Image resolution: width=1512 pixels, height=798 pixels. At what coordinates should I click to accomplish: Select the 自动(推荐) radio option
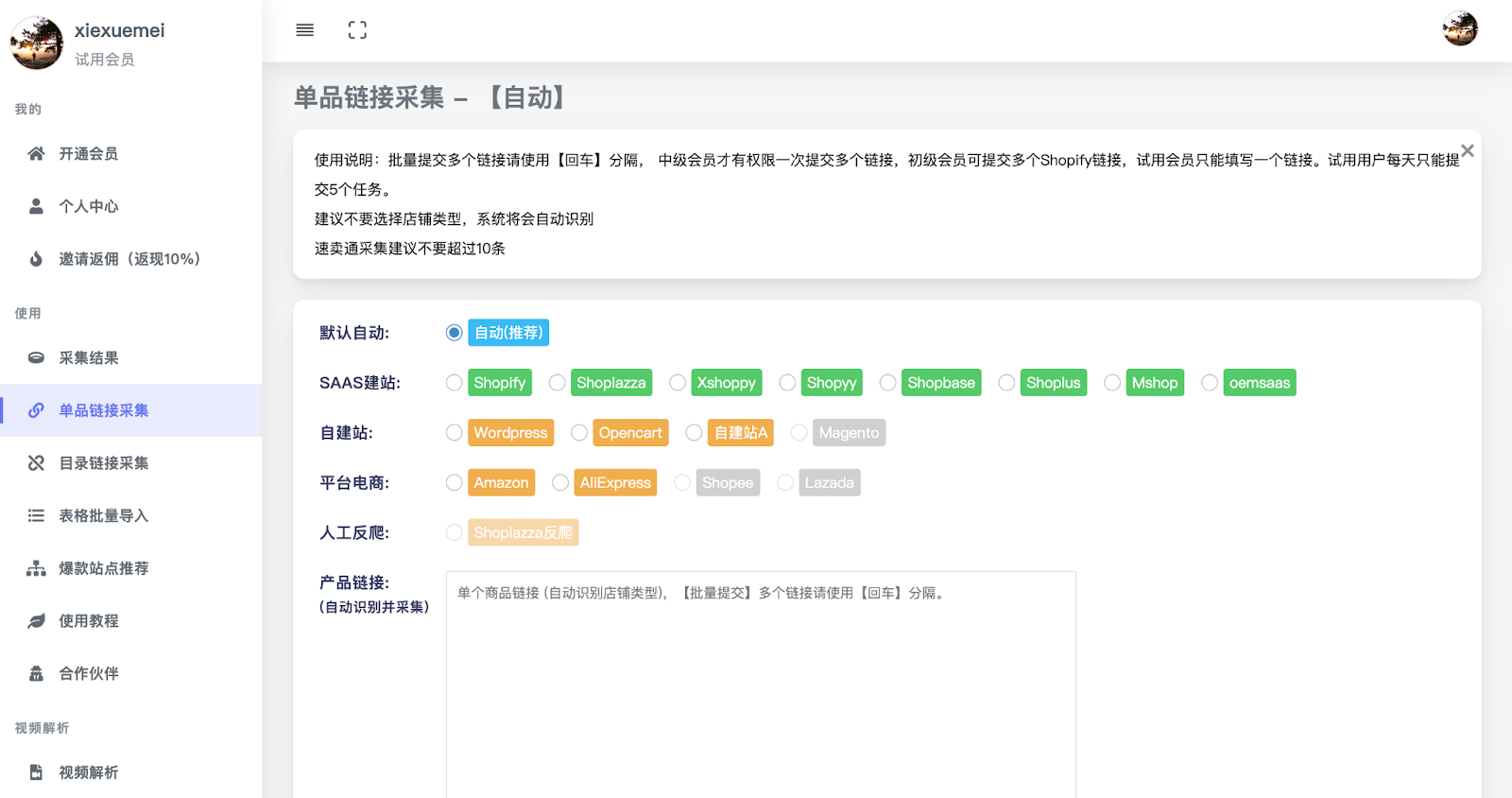455,333
